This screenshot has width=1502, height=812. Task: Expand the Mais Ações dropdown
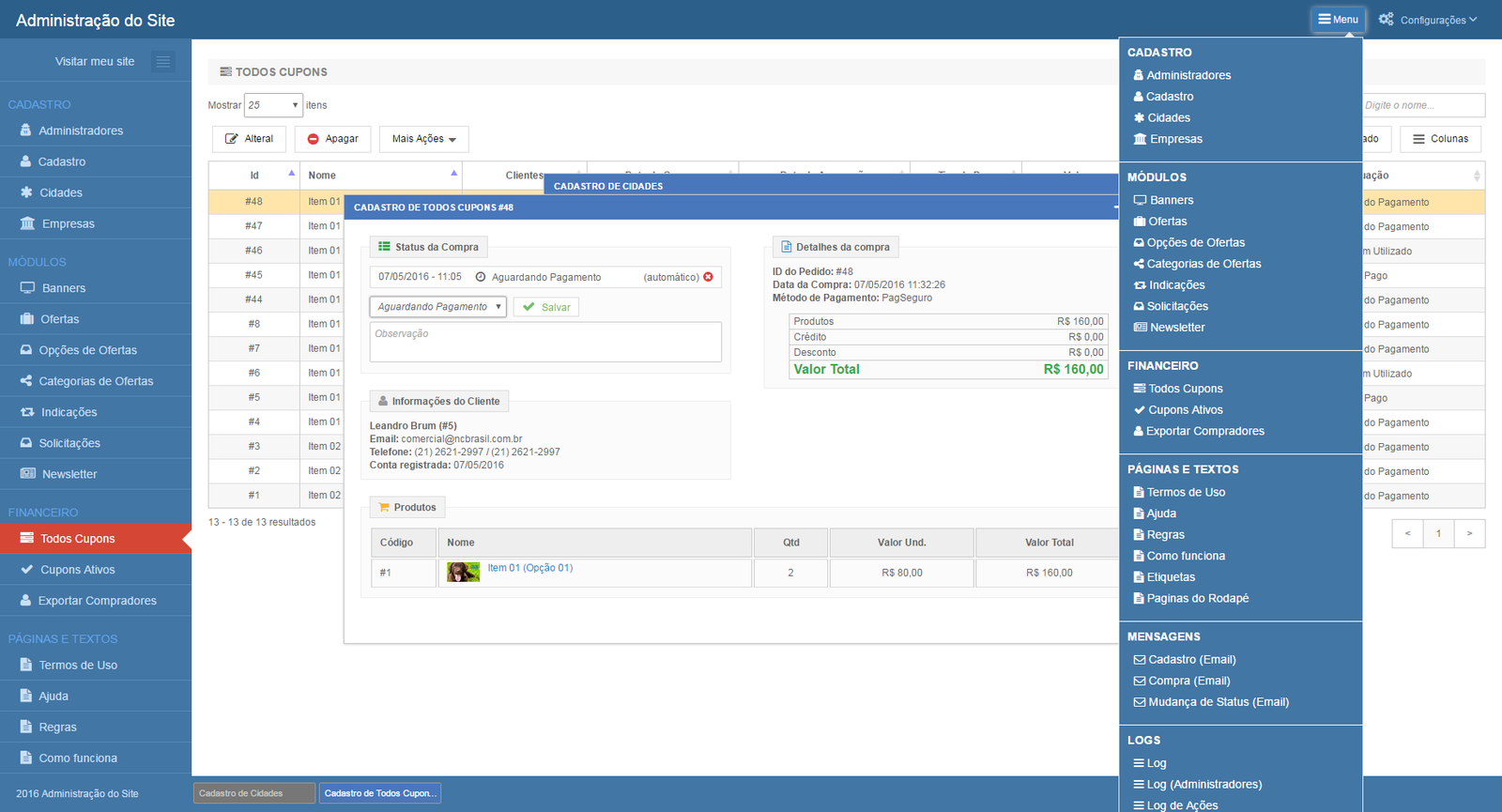424,139
